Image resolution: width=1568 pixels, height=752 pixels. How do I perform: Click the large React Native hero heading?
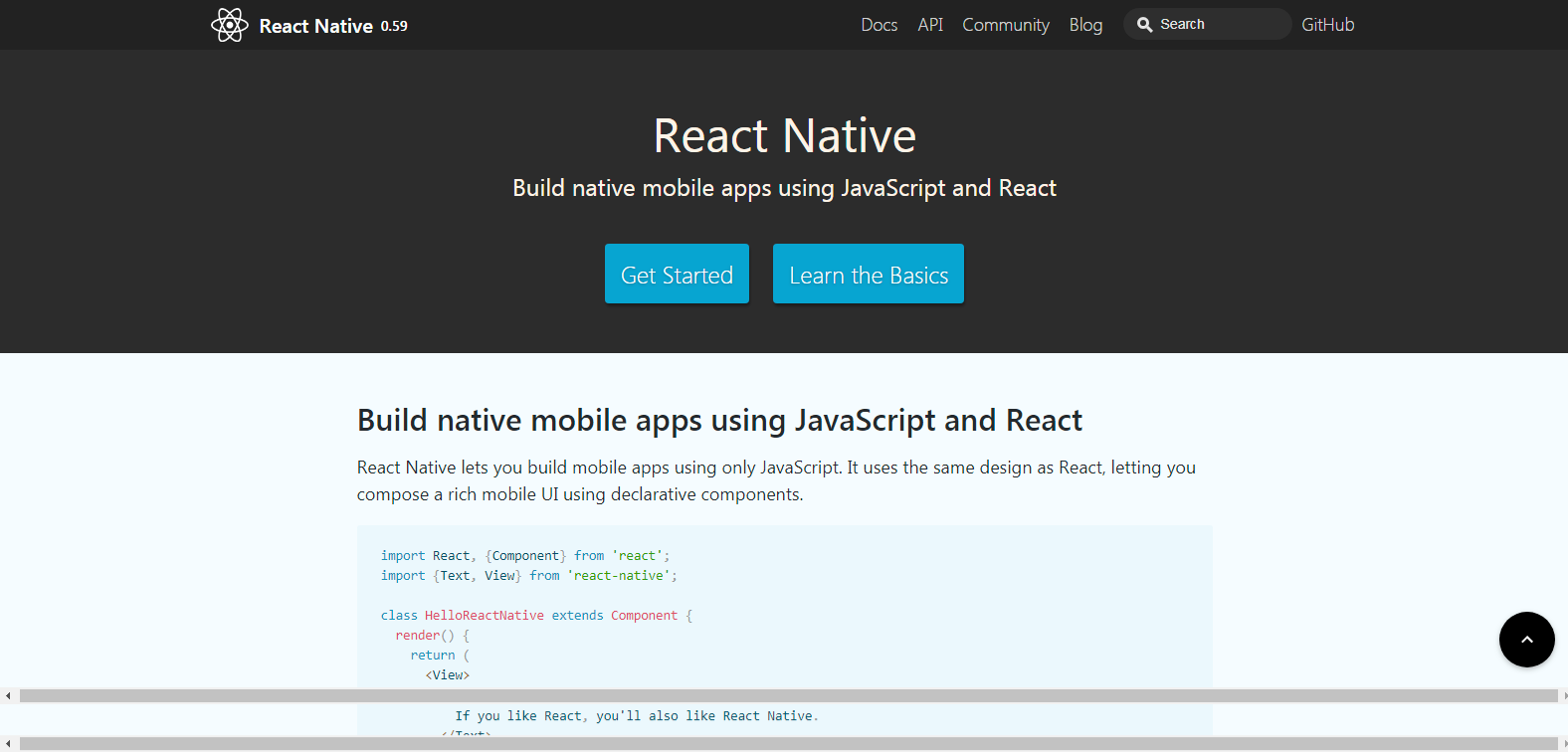coord(784,135)
